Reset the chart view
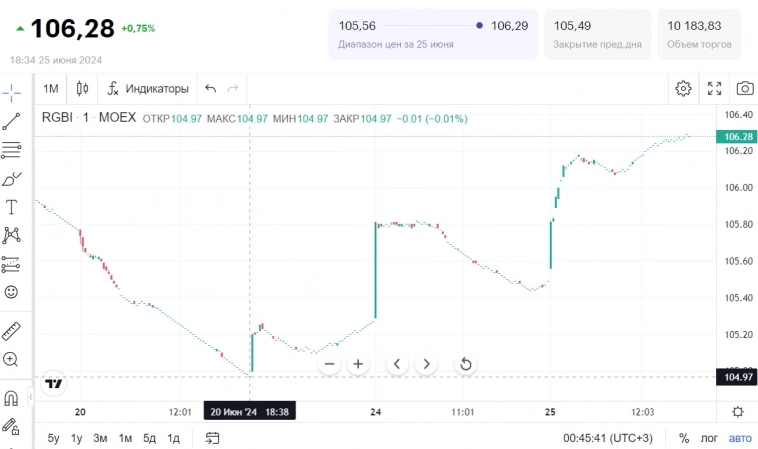 (x=465, y=364)
